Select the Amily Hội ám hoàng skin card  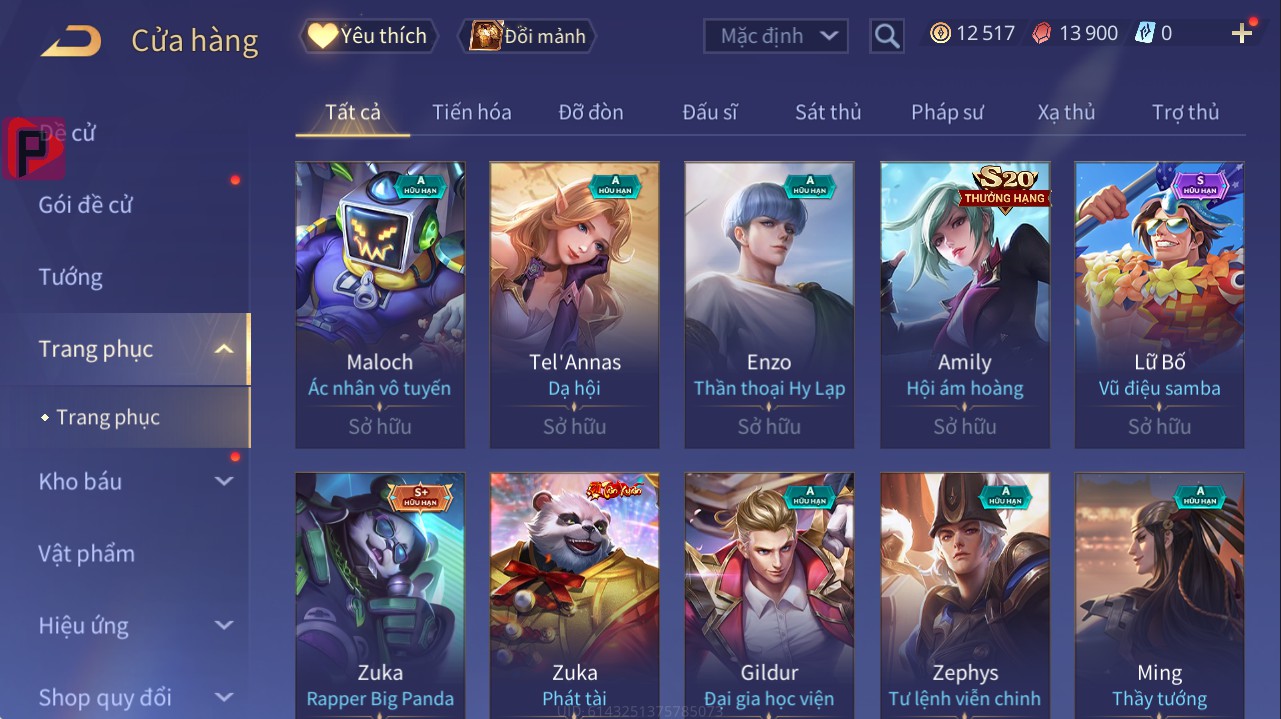point(965,305)
